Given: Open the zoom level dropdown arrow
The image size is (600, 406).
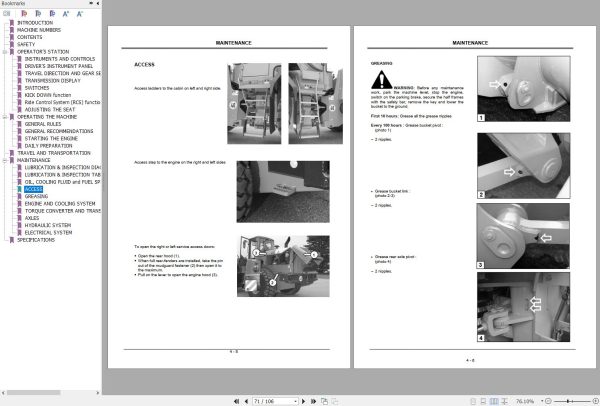Looking at the screenshot, I should point(542,401).
